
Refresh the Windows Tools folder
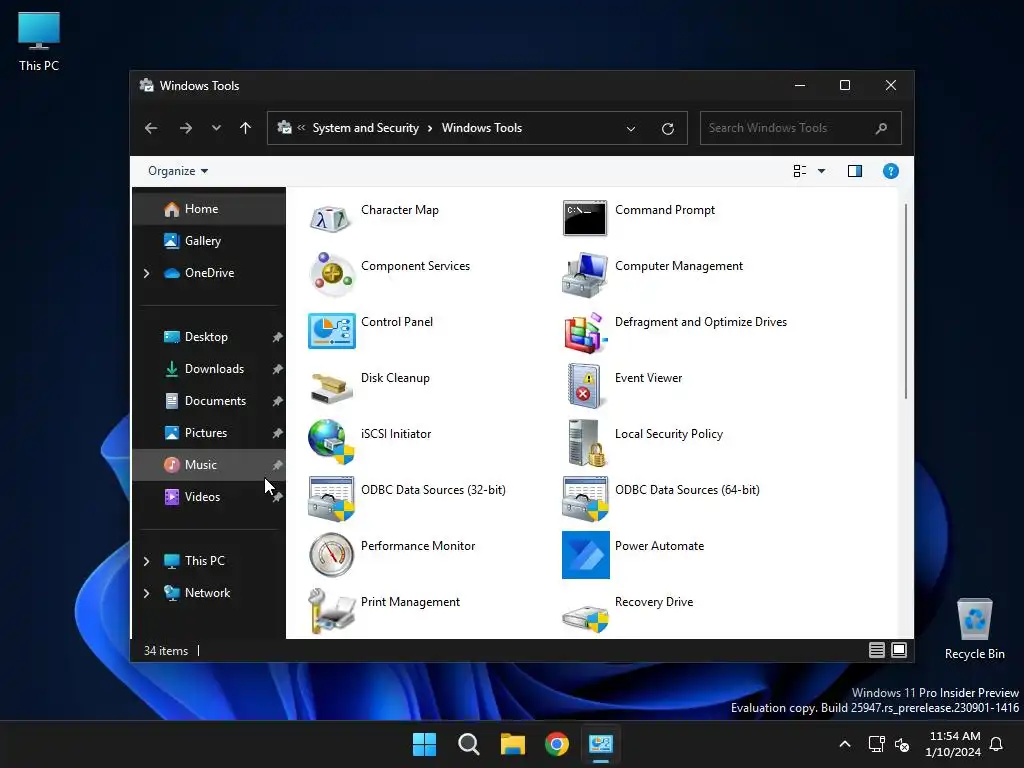[667, 129]
